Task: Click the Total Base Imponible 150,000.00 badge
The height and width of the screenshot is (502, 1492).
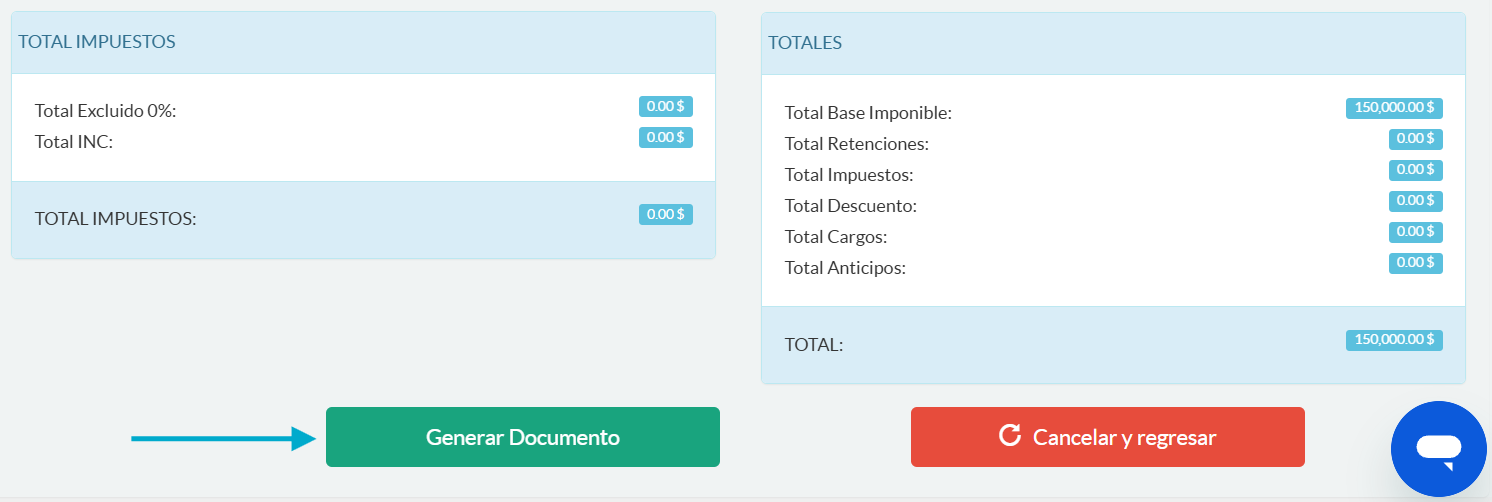Action: click(x=1394, y=108)
